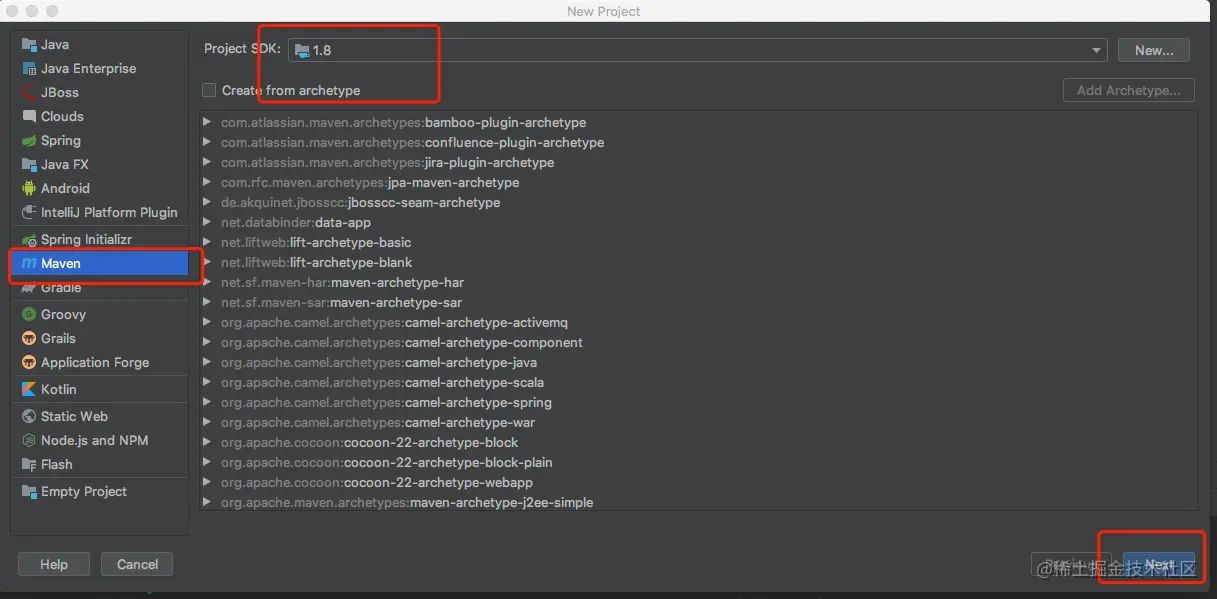Click the Cancel button
Viewport: 1217px width, 599px height.
[x=137, y=564]
